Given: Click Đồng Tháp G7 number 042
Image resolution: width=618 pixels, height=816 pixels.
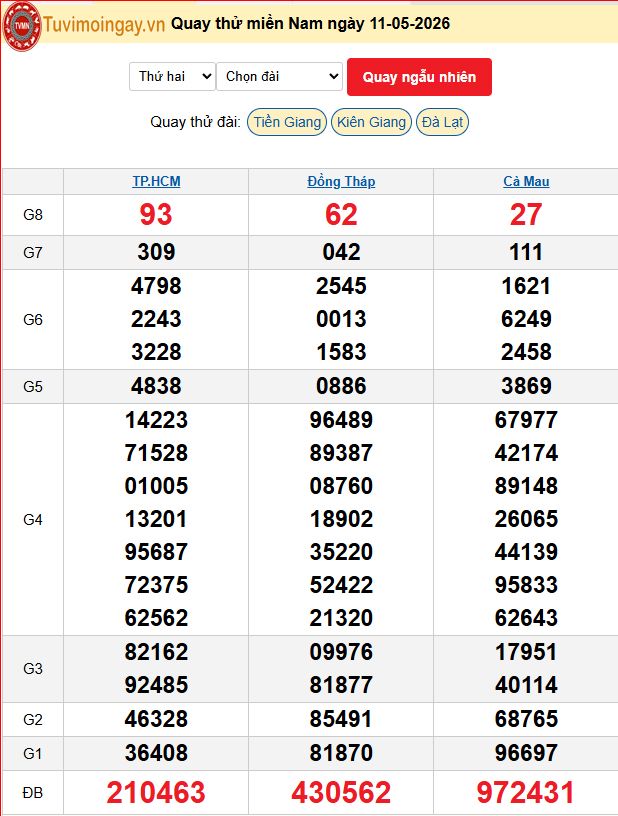Looking at the screenshot, I should point(341,252).
